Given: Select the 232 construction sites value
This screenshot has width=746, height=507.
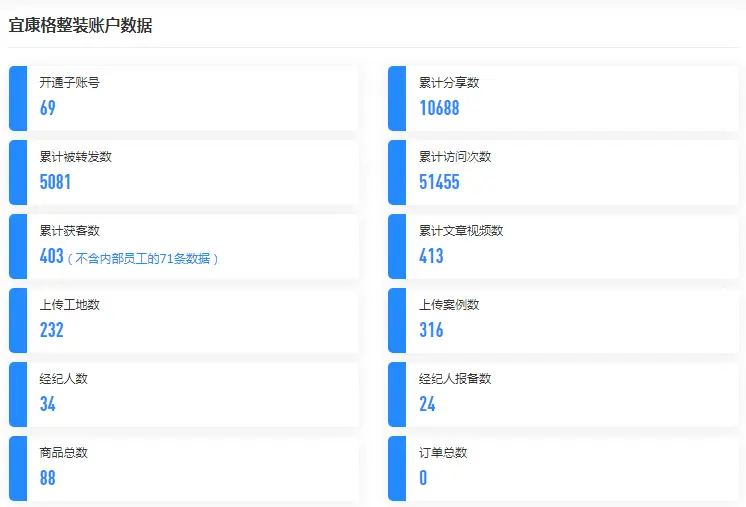Looking at the screenshot, I should 51,330.
